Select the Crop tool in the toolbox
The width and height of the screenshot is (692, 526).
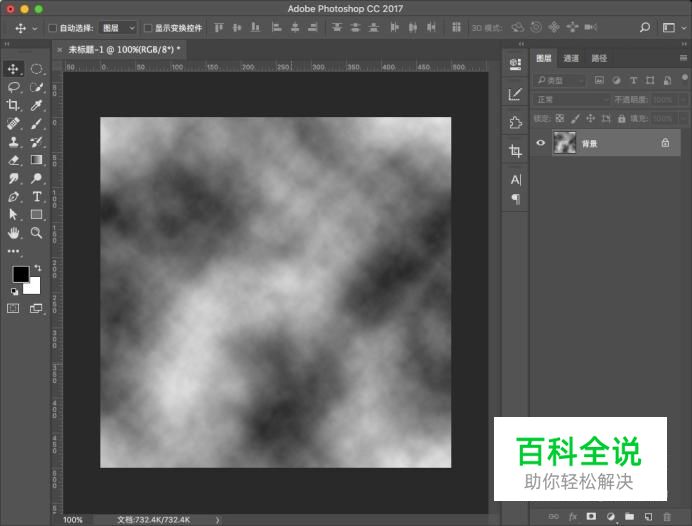pyautogui.click(x=13, y=105)
